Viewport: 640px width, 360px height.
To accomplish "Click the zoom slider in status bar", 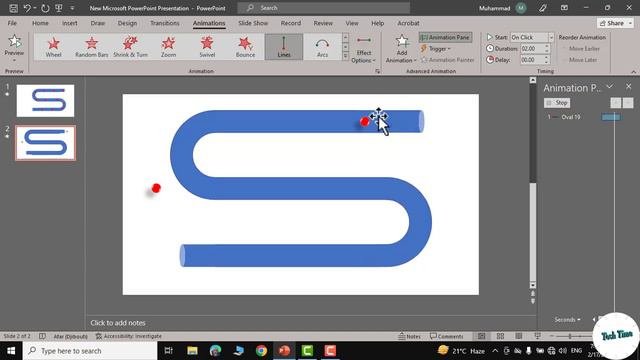I will (x=570, y=336).
